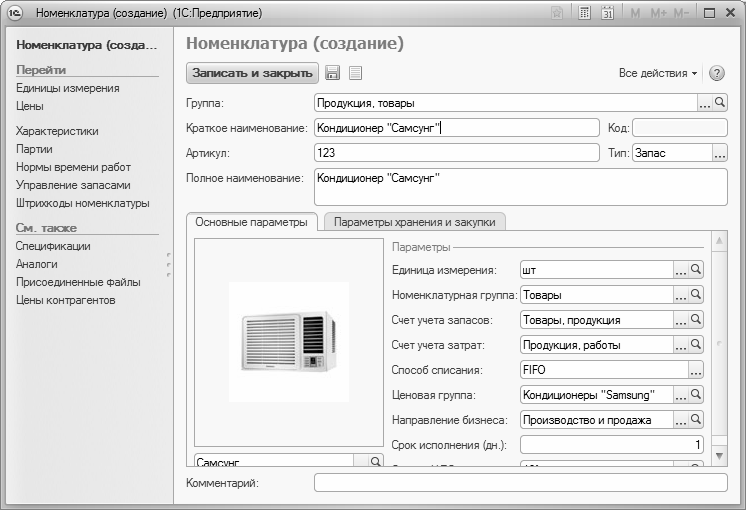Screen dimensions: 746x510
Task: Choose Группа with the ellipsis button
Action: 705,102
